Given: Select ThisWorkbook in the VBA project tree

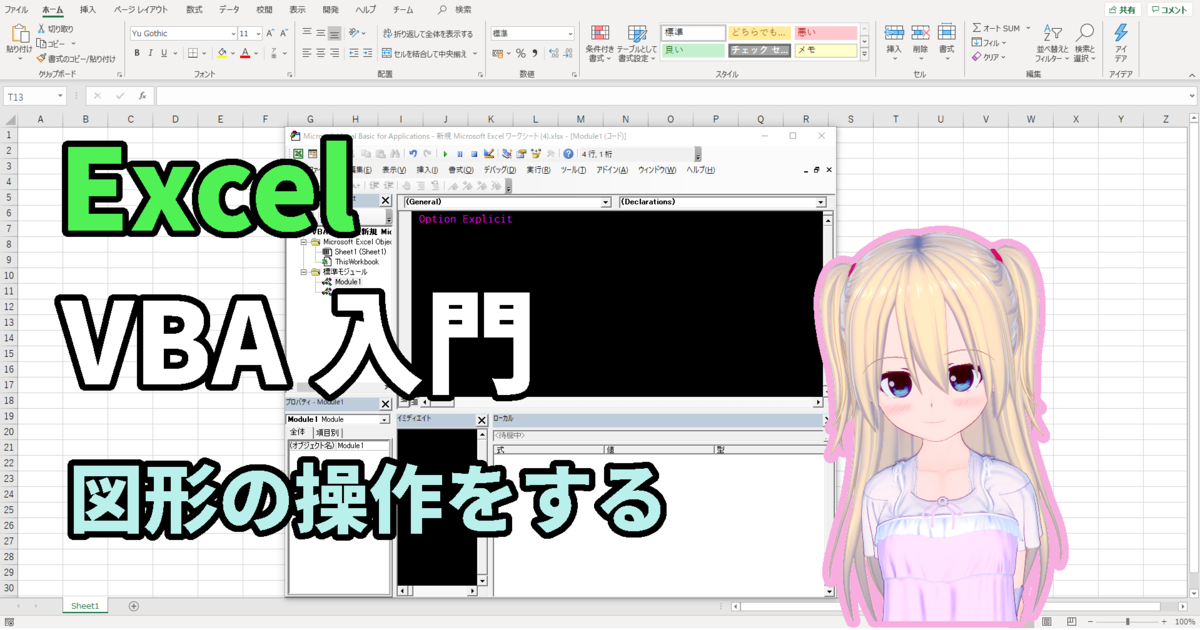Looking at the screenshot, I should coord(356,262).
